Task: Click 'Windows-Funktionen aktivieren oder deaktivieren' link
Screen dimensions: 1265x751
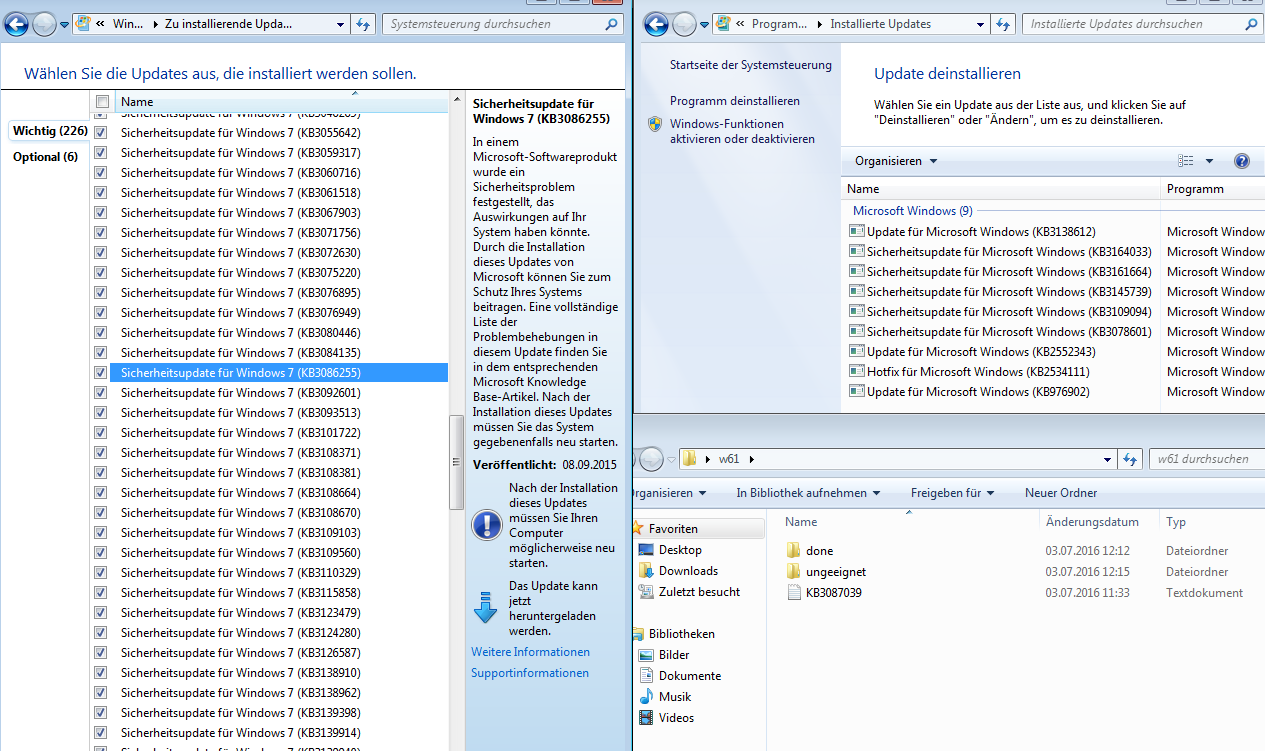Action: tap(741, 132)
